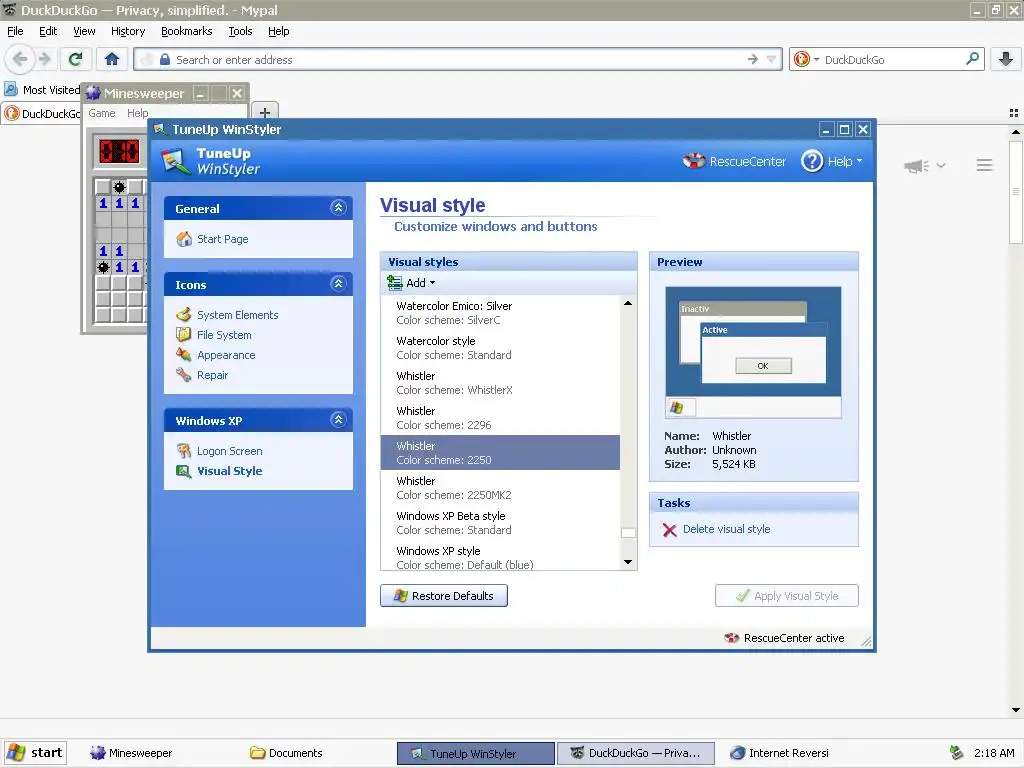Screen dimensions: 1024x768
Task: Open the Tools menu in Mypal
Action: [240, 31]
